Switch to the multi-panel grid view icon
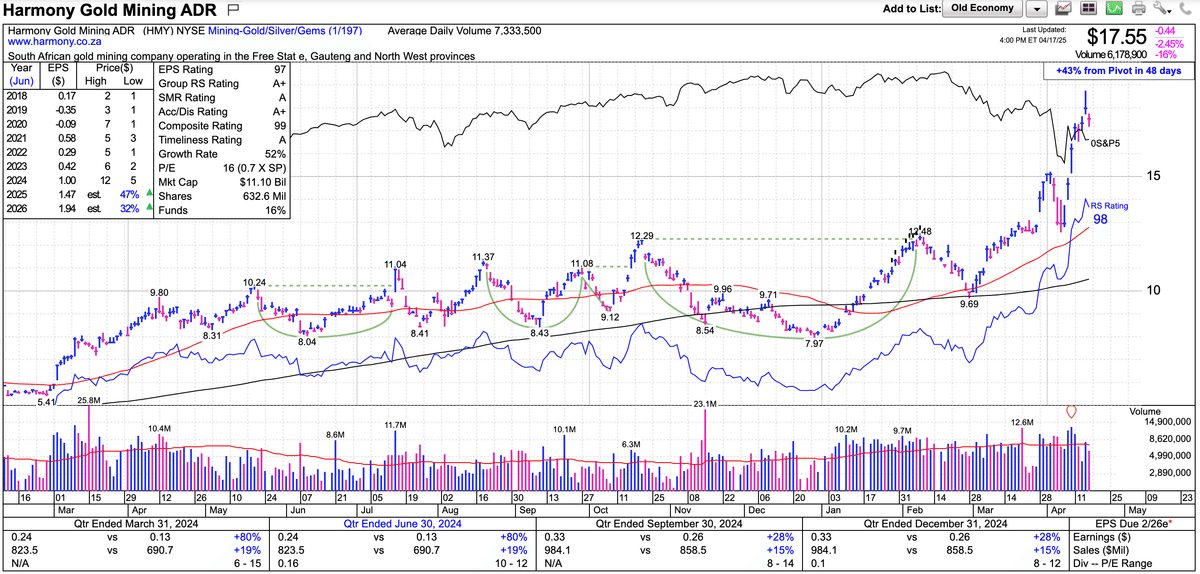The height and width of the screenshot is (574, 1200). [x=1089, y=9]
